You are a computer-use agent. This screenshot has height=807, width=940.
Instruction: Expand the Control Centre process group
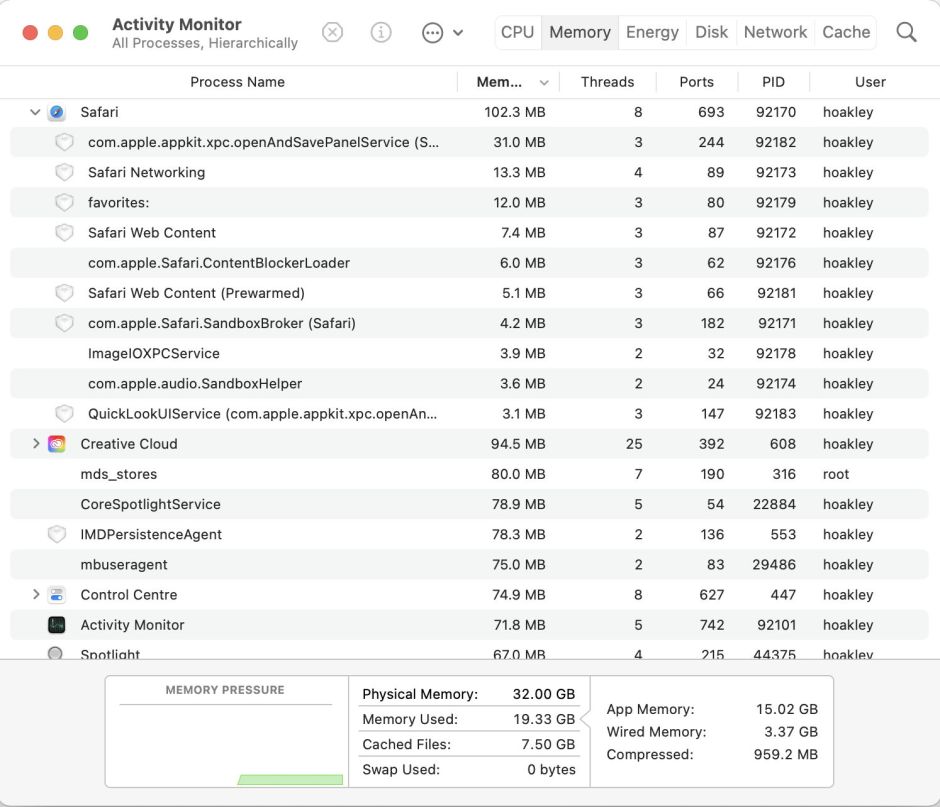pyautogui.click(x=36, y=595)
